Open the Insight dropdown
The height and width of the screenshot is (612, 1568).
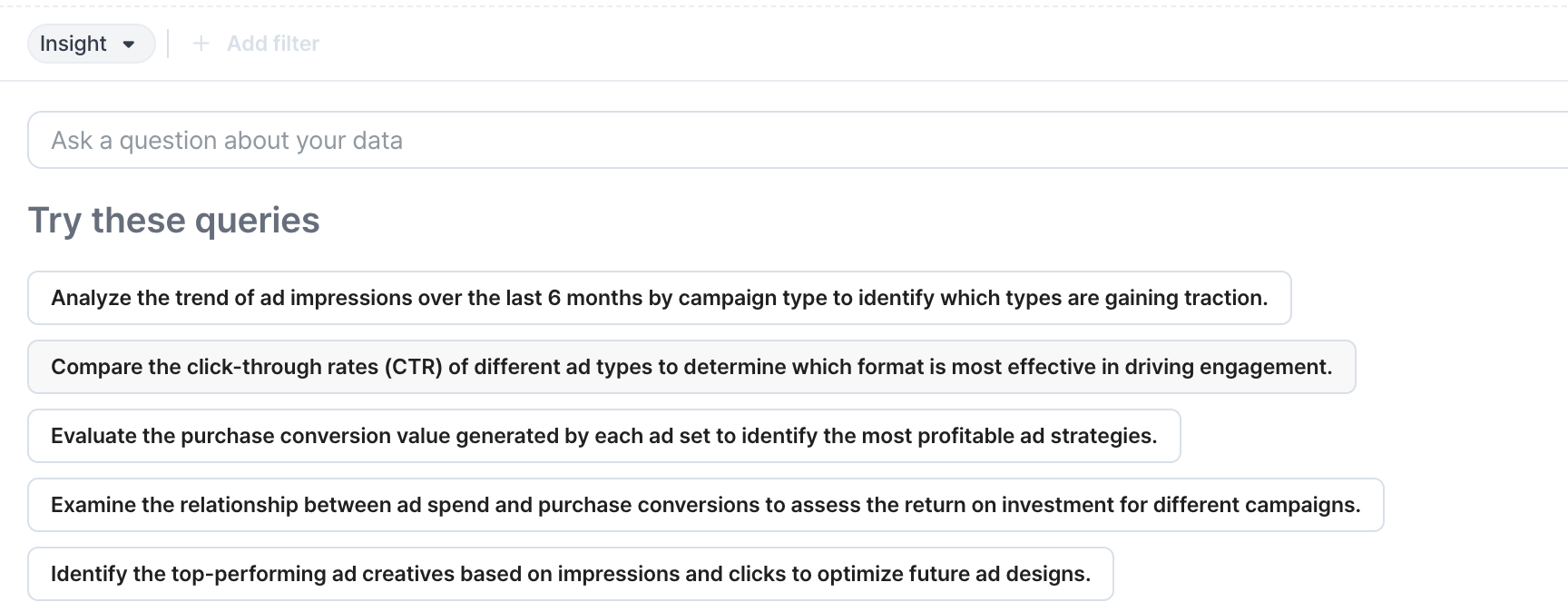click(91, 44)
